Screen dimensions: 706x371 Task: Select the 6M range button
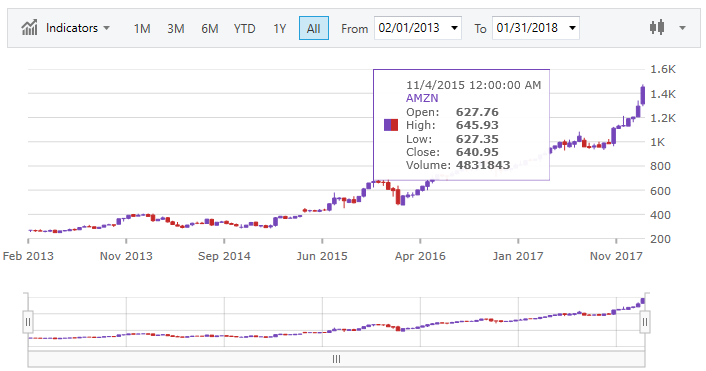coord(210,28)
